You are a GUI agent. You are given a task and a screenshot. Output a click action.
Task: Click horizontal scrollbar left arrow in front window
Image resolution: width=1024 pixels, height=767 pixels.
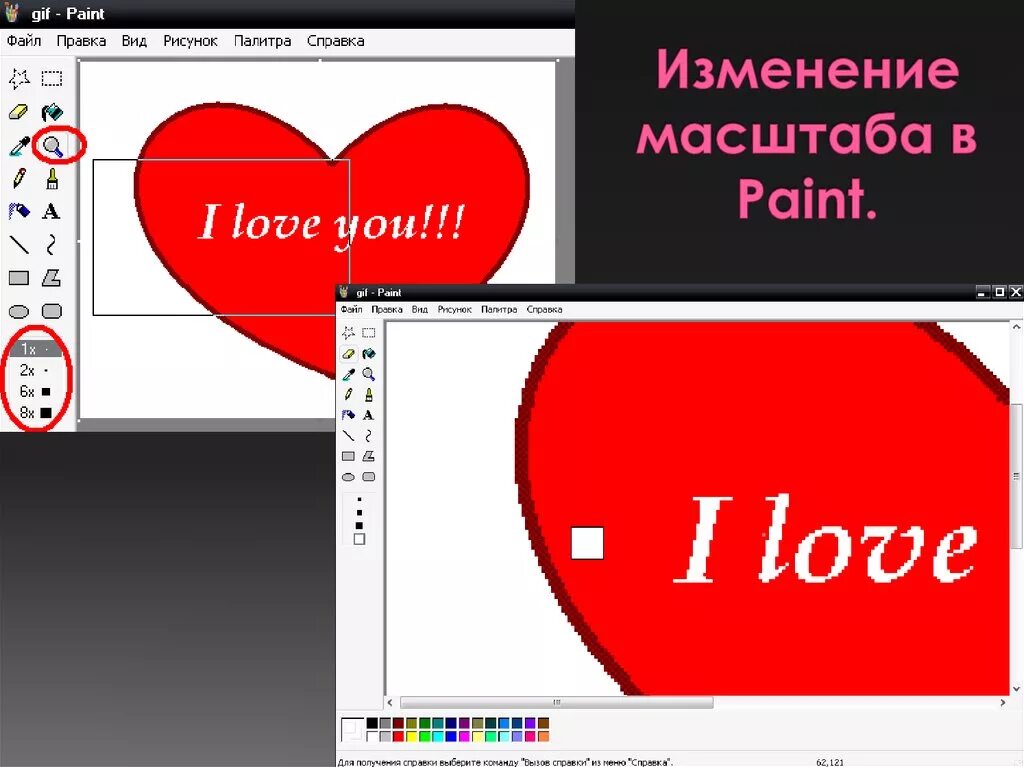390,703
